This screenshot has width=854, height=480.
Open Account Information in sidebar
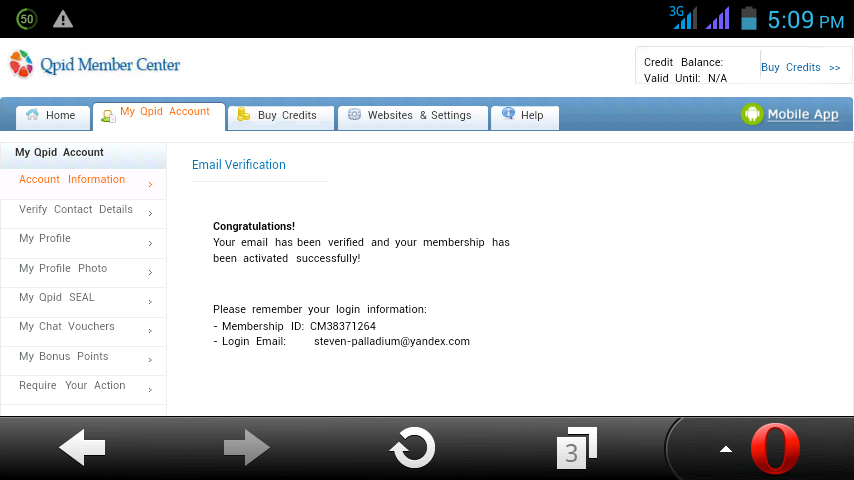pos(83,184)
